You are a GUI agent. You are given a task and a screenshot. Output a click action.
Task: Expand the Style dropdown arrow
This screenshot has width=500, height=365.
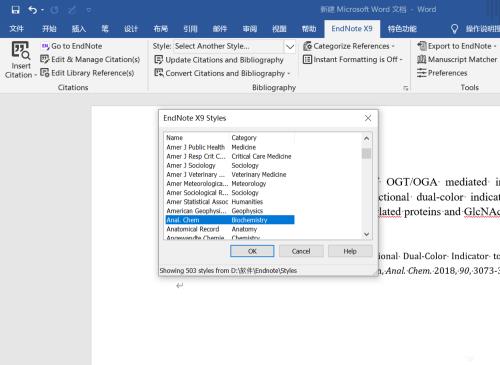click(x=290, y=46)
